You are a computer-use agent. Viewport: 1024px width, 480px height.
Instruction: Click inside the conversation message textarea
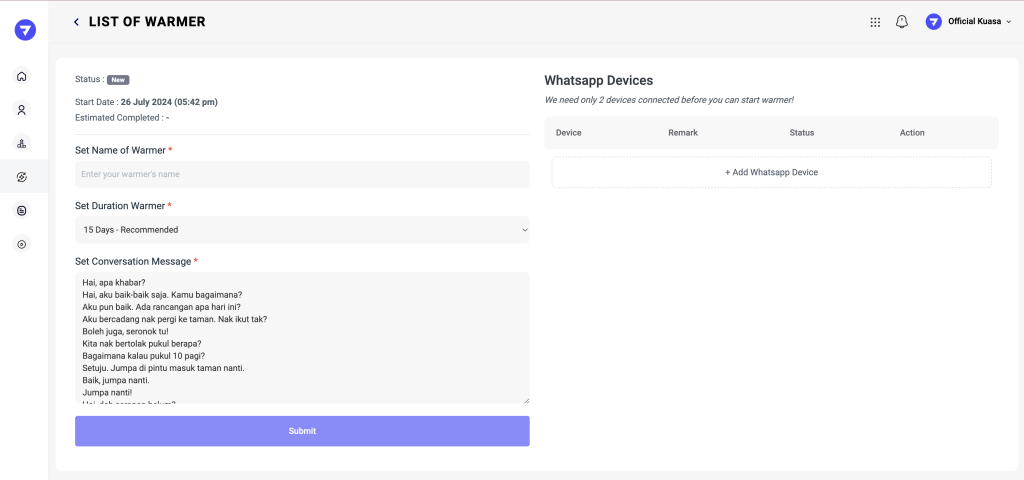point(302,337)
